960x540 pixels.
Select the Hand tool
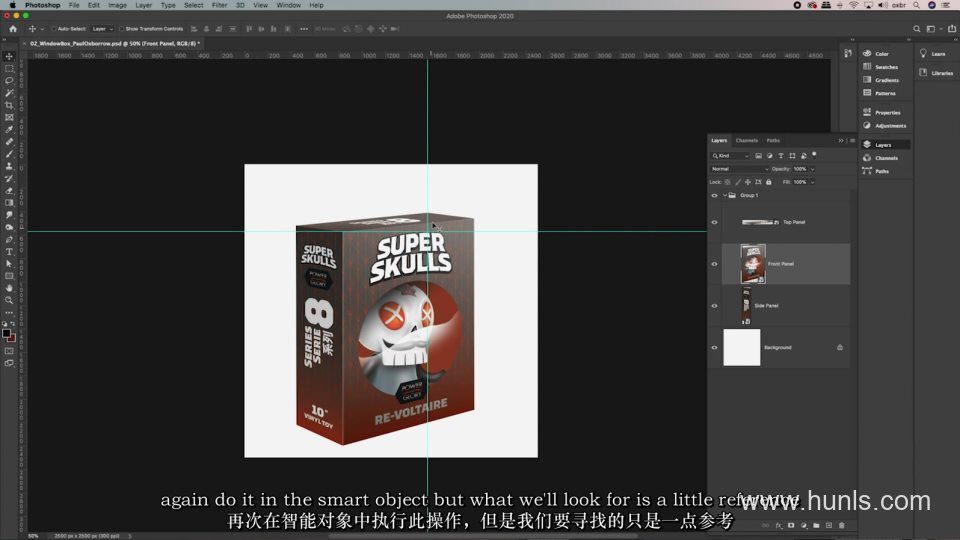point(9,288)
